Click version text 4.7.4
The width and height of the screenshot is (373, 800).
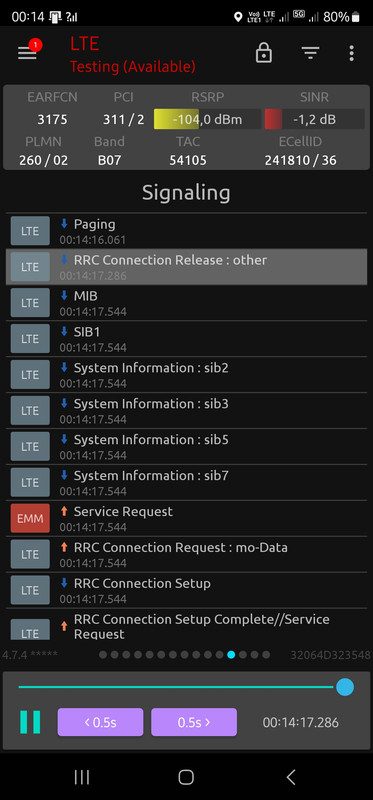[x=30, y=655]
